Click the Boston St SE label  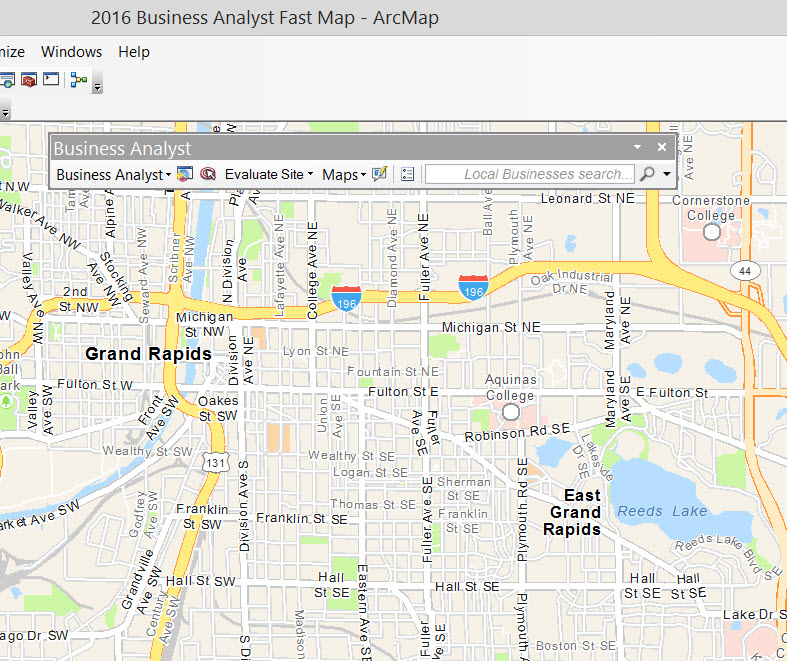pos(576,646)
